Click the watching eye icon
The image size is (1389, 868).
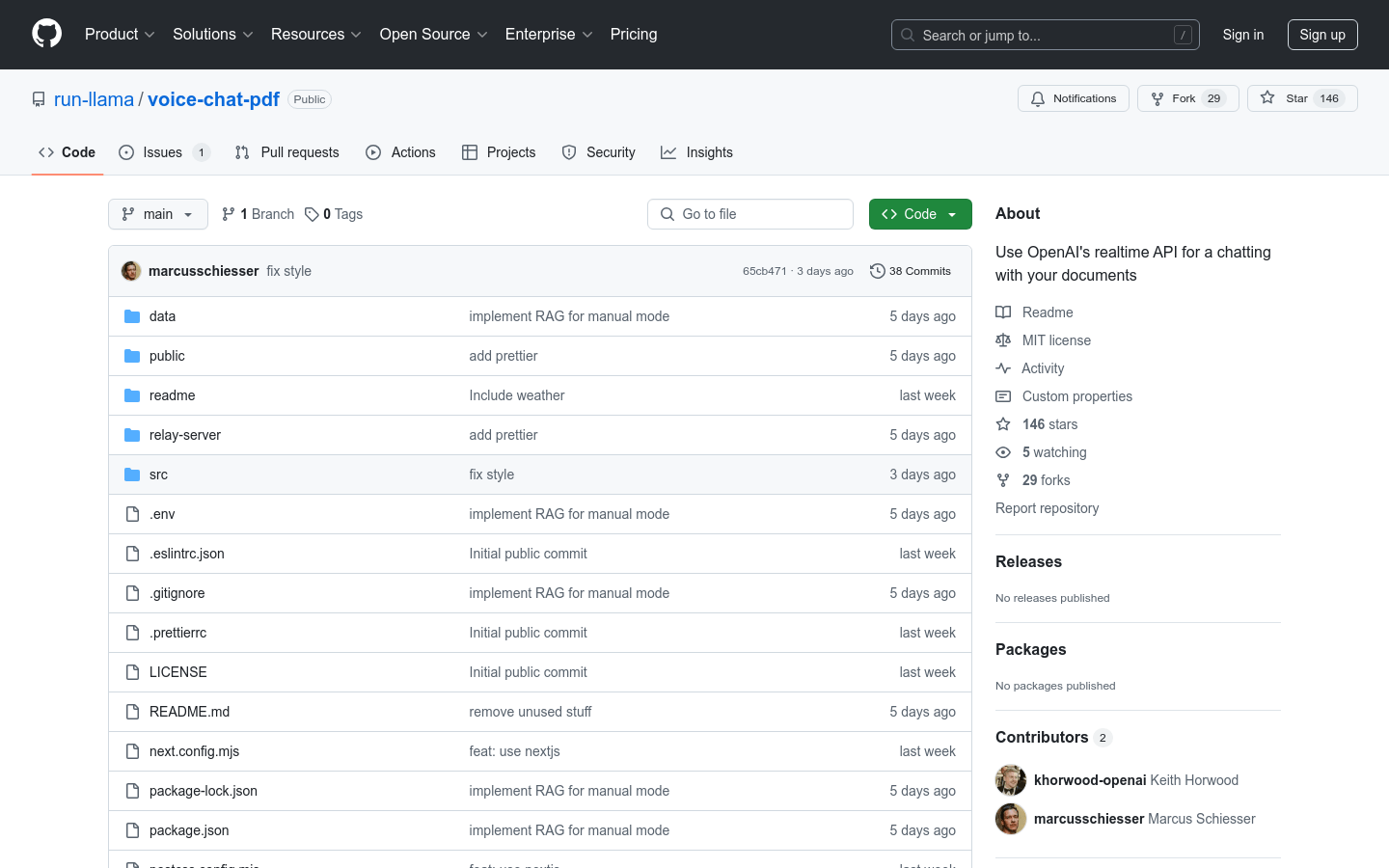[1003, 452]
